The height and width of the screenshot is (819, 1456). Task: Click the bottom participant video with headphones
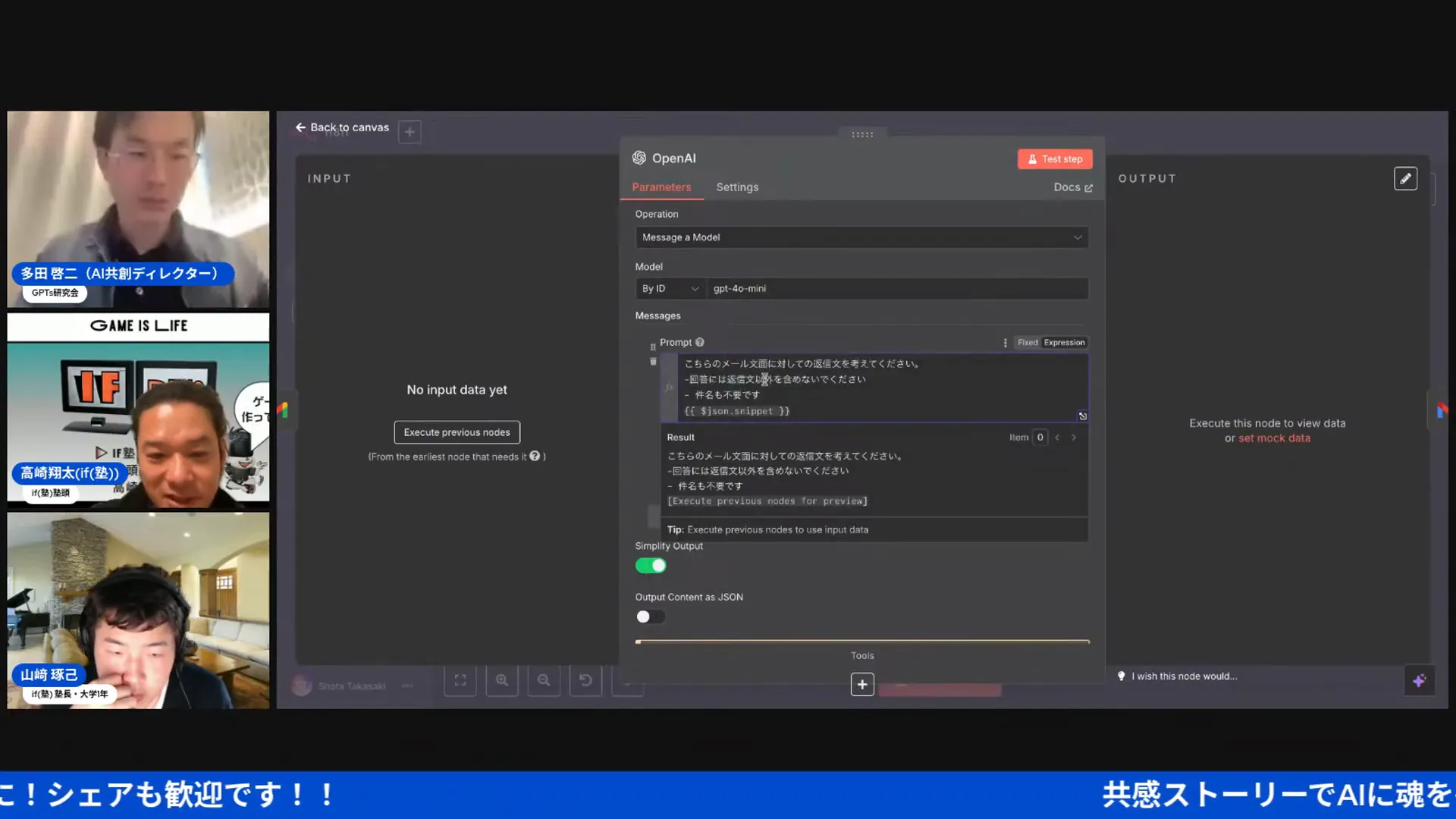(138, 611)
